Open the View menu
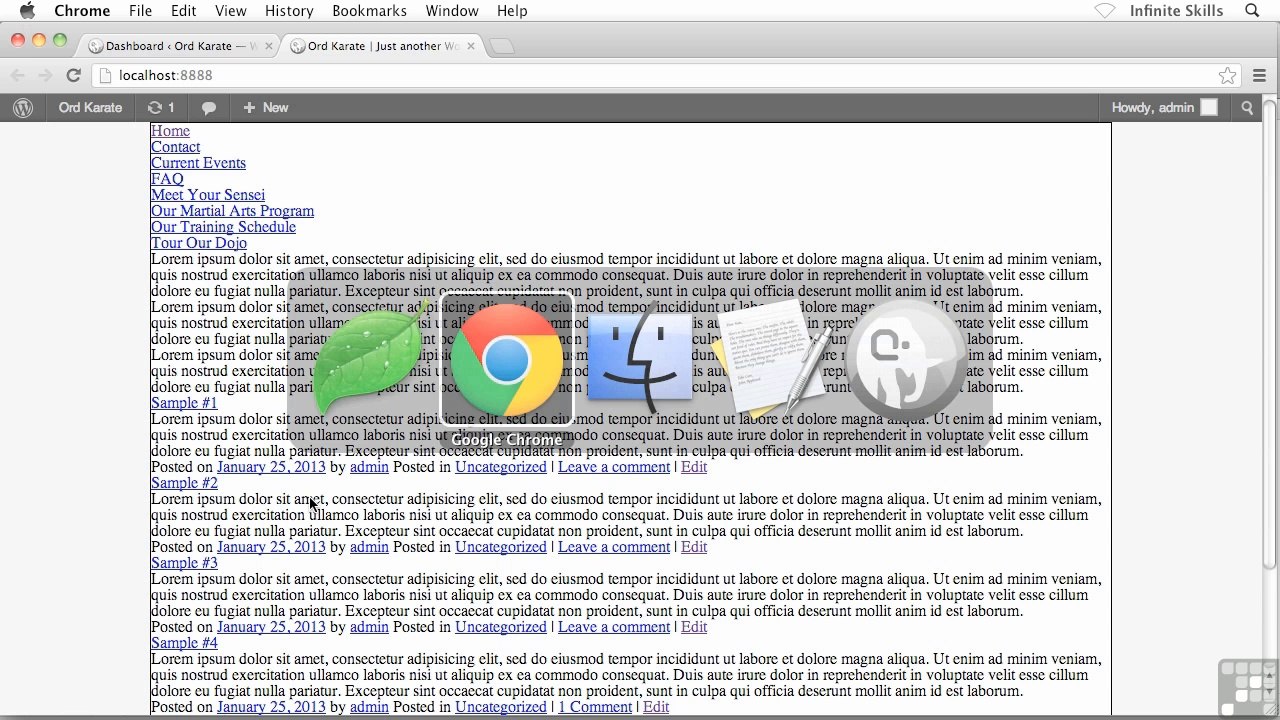 [x=231, y=11]
